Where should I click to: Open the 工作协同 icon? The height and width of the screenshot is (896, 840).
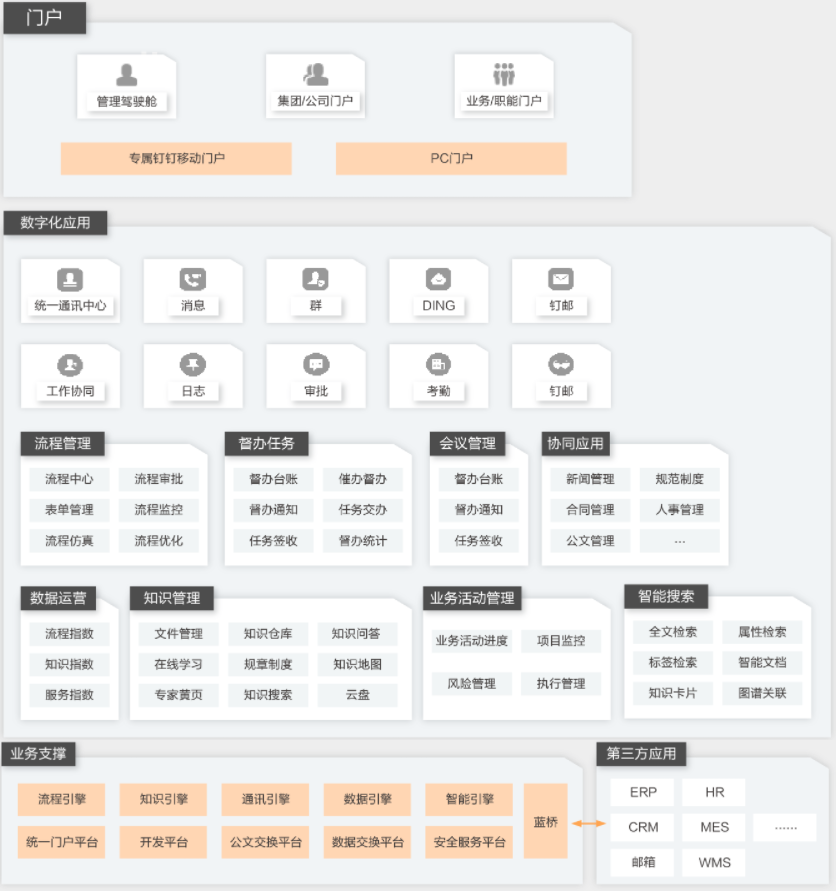tap(70, 366)
